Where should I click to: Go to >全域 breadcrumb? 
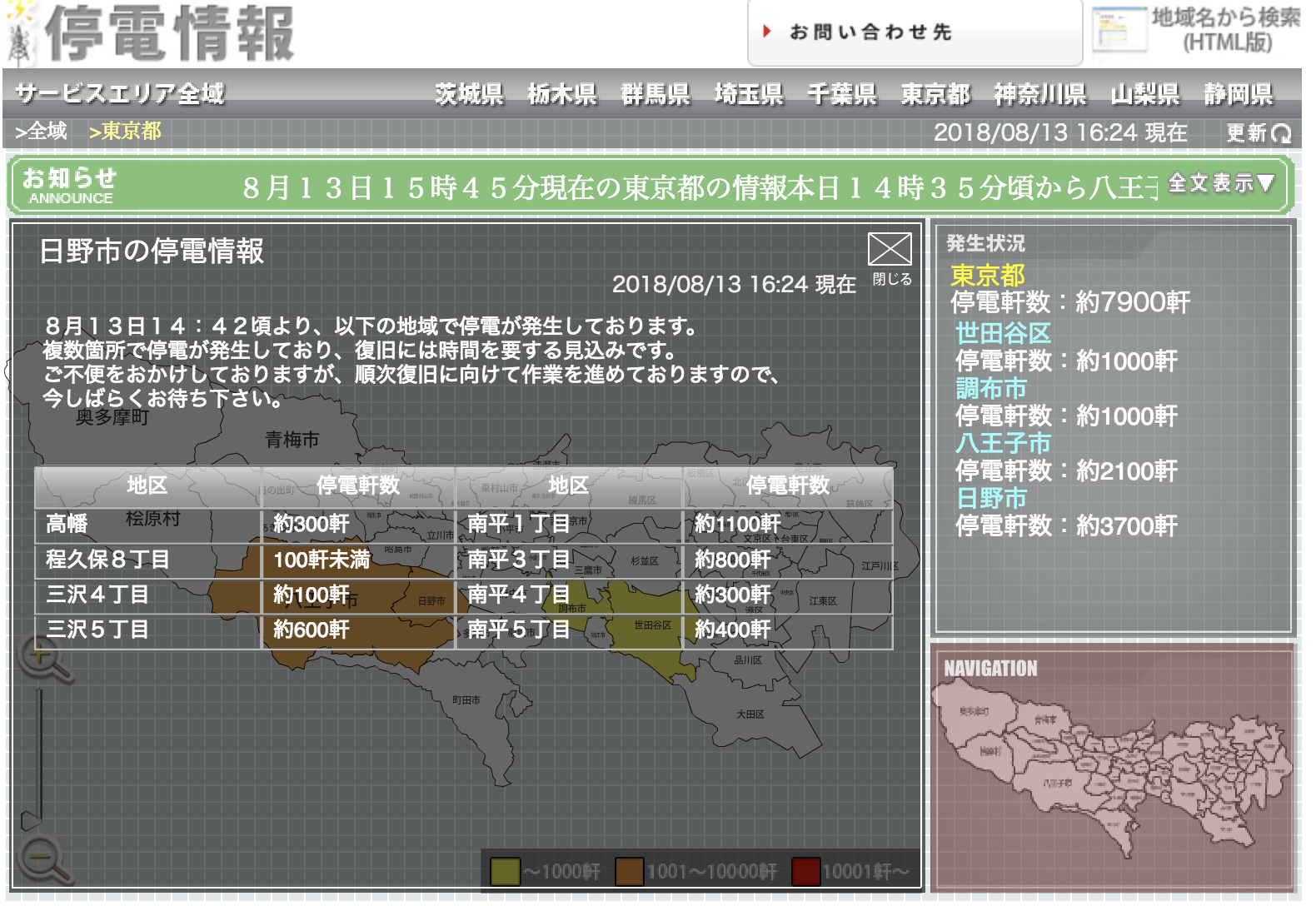pos(41,132)
